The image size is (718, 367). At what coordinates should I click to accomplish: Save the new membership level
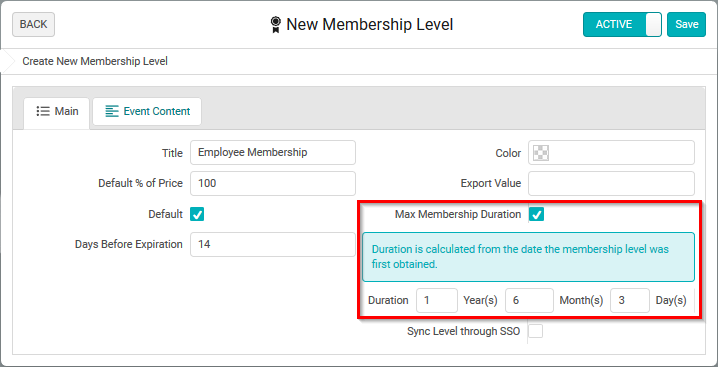(686, 24)
